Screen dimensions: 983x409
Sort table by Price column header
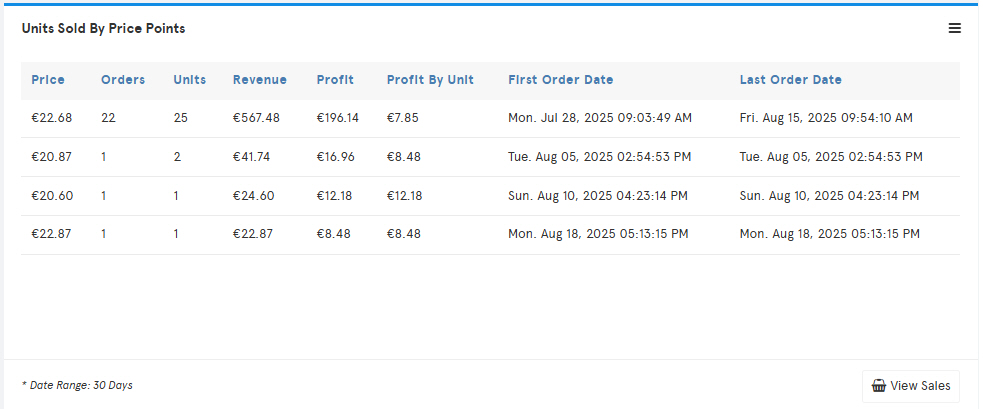tap(48, 80)
